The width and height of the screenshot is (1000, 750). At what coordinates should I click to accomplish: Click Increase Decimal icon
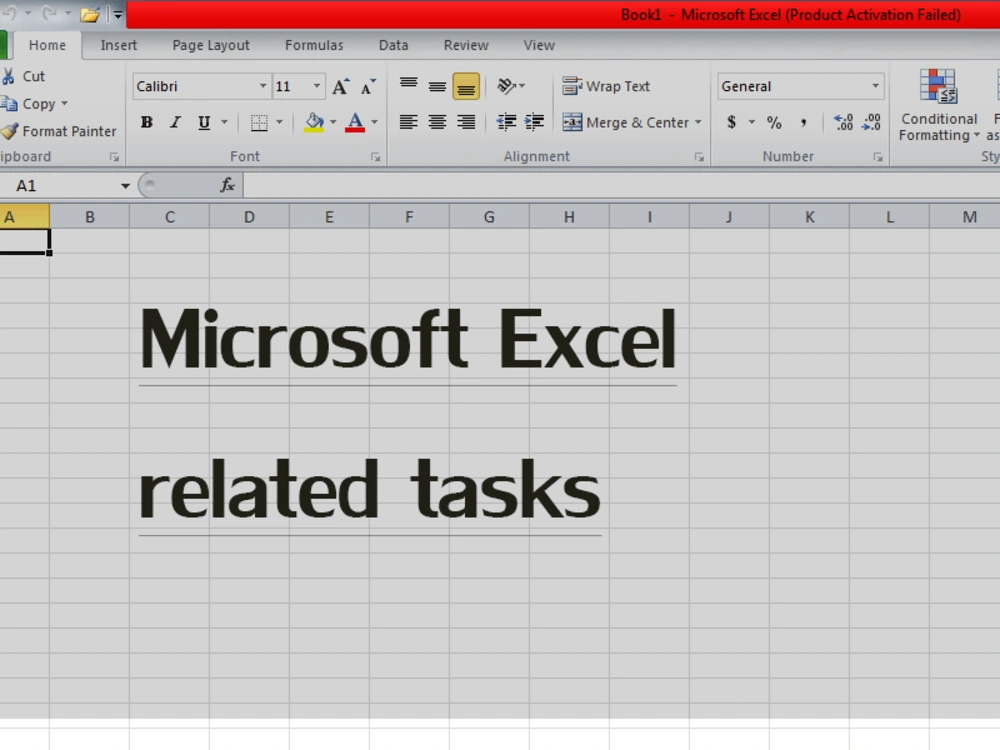(x=843, y=122)
